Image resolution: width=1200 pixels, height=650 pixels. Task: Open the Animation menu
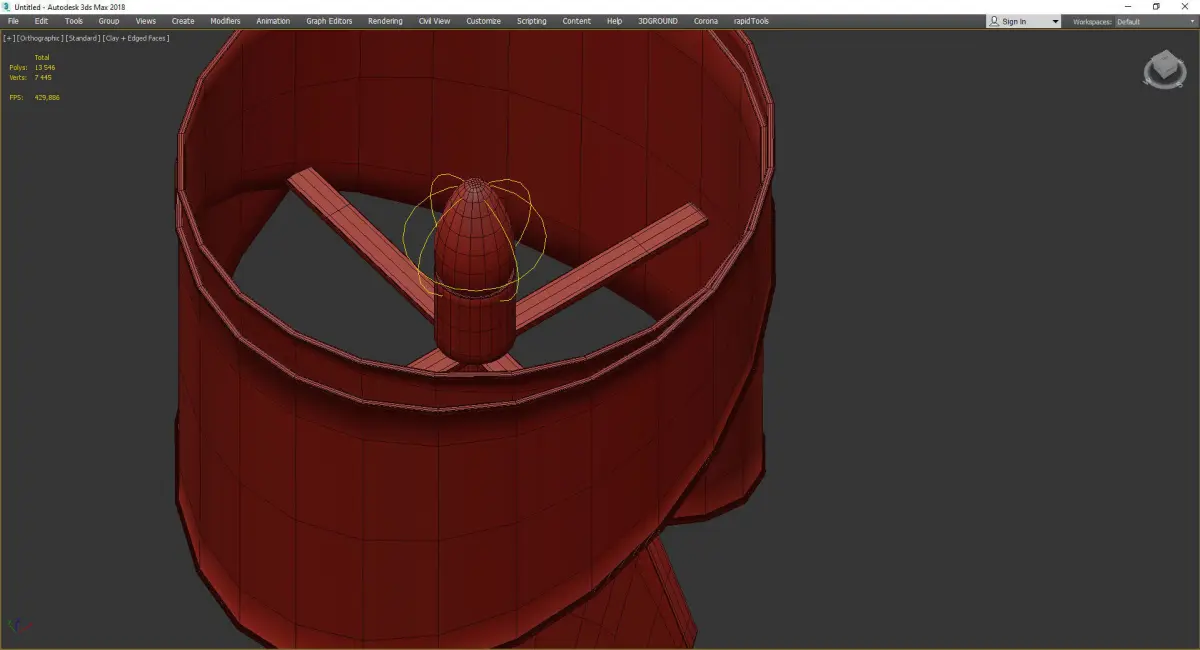(x=273, y=21)
